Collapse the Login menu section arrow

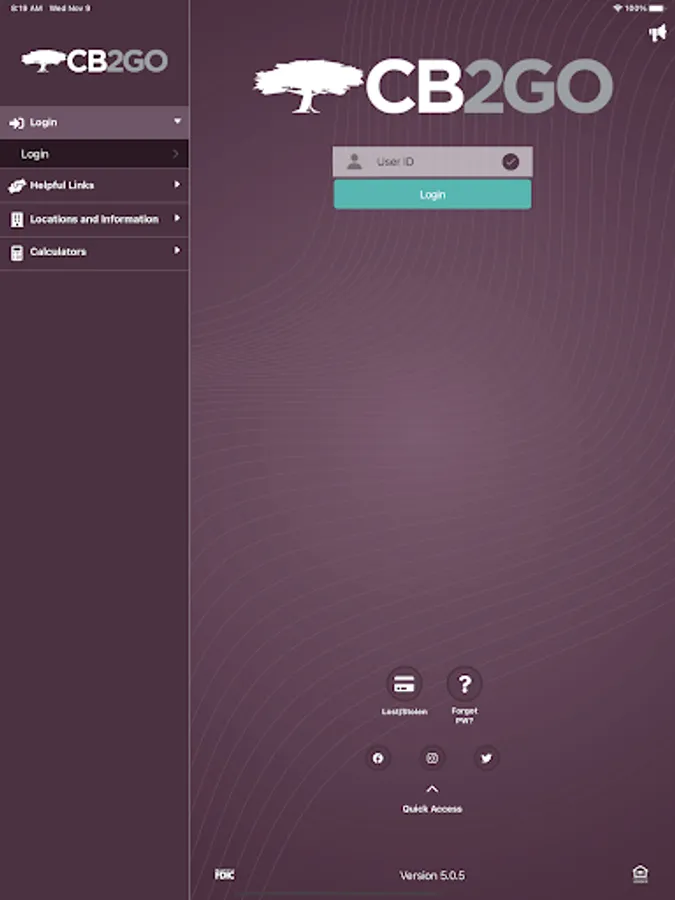click(x=177, y=121)
